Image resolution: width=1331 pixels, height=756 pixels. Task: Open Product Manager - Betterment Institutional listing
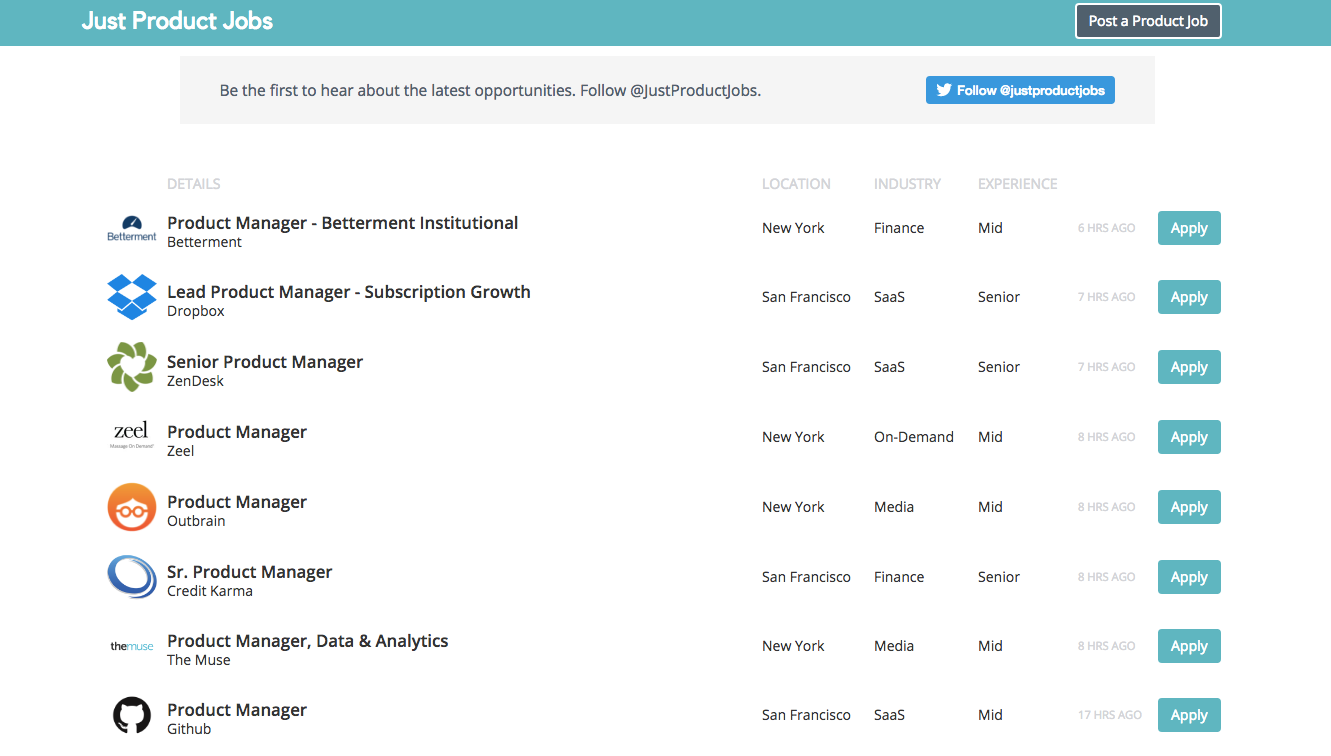[x=342, y=223]
